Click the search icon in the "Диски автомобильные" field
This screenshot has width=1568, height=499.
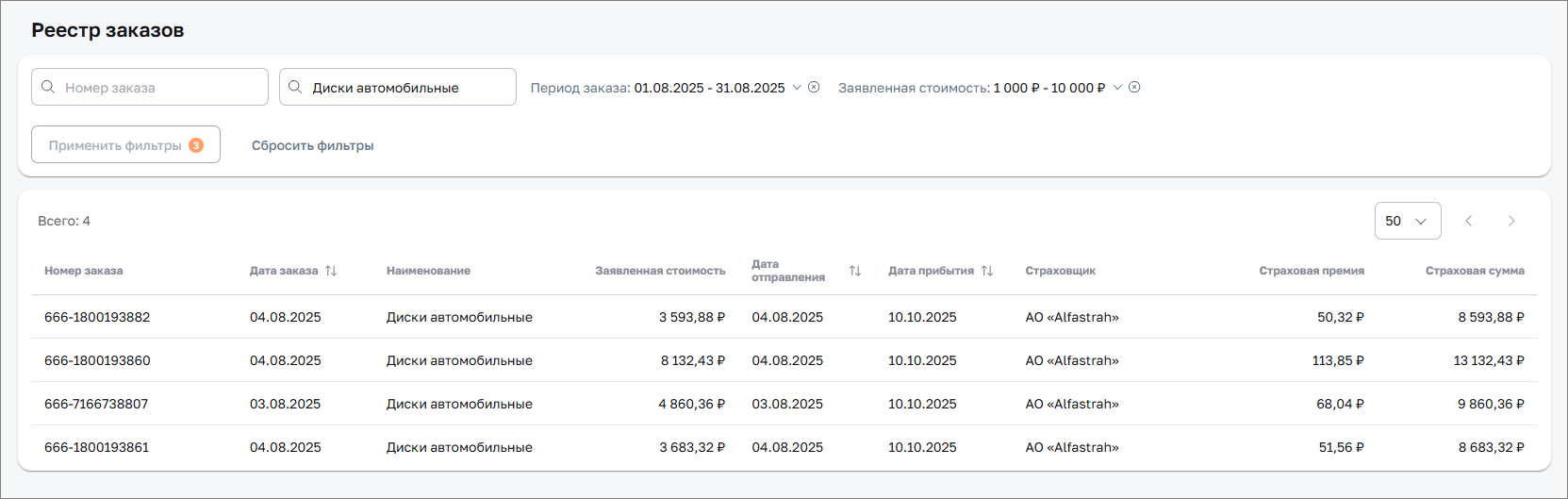[295, 87]
